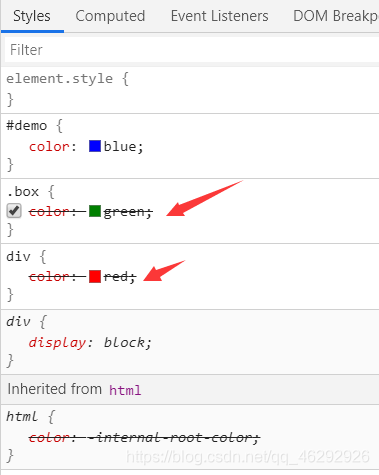This screenshot has height=475, width=379.
Task: Open the green color swatch picker
Action: pyautogui.click(x=95, y=211)
